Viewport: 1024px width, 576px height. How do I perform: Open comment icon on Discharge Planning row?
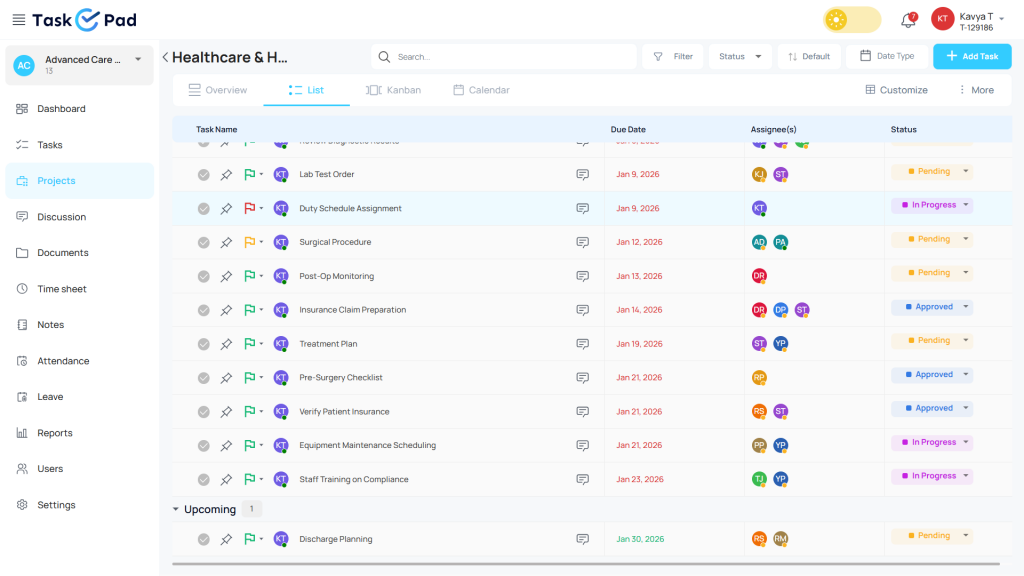582,539
